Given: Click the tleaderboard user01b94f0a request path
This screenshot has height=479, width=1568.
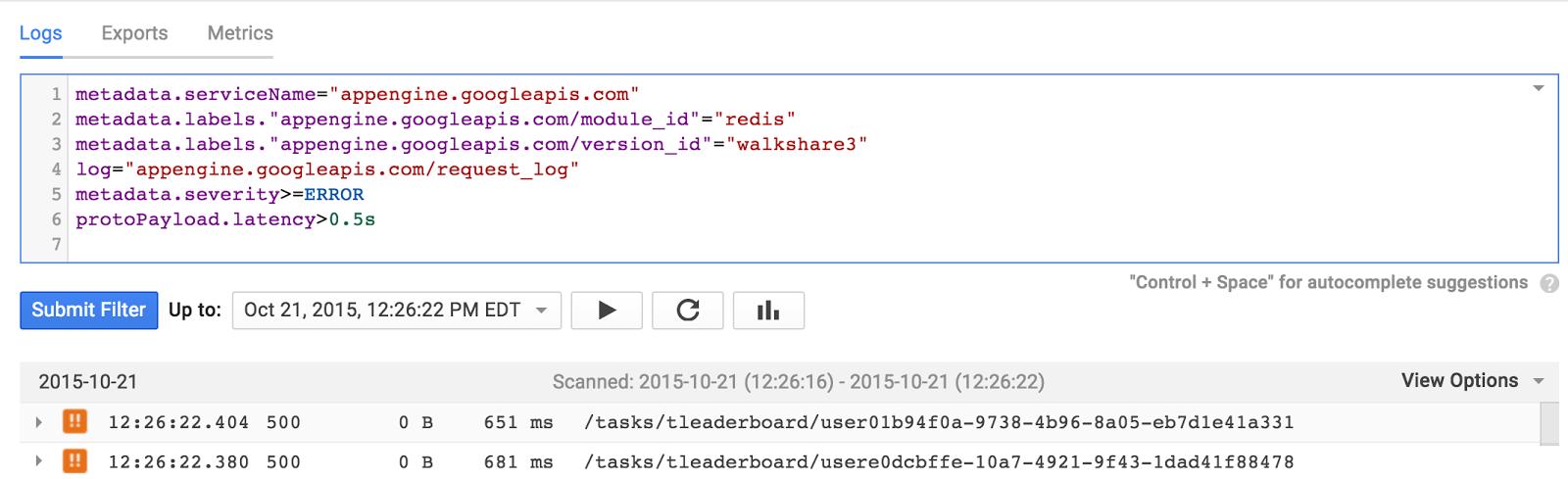Looking at the screenshot, I should 939,422.
